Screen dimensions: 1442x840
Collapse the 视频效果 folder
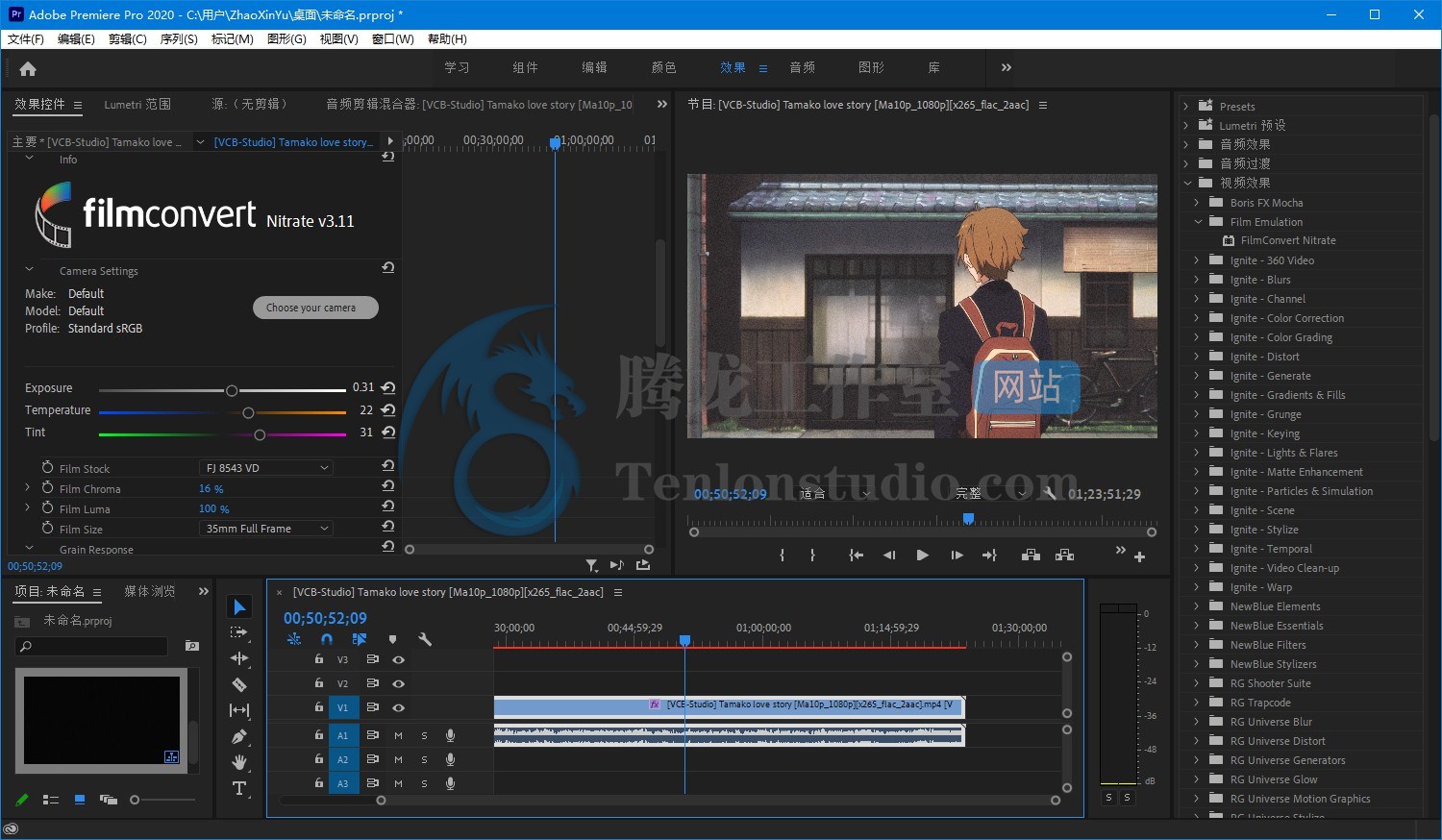click(x=1186, y=183)
